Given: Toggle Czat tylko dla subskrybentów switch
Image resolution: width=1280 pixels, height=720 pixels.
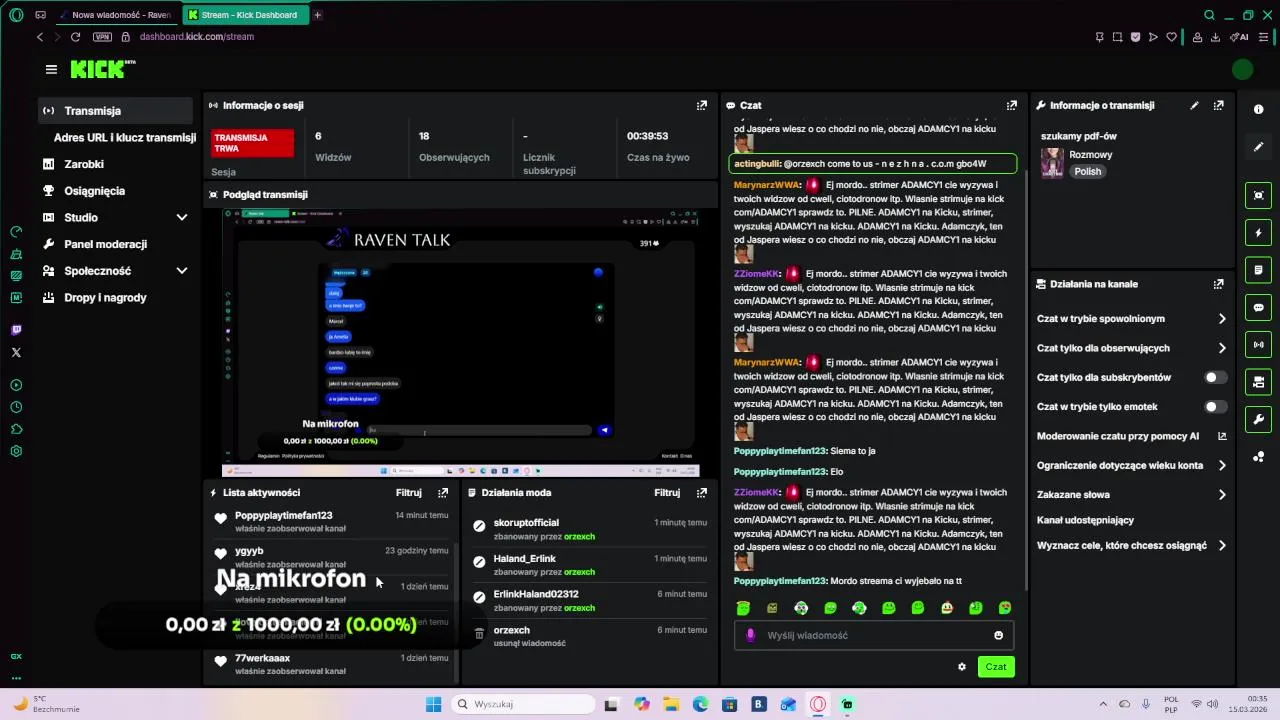Looking at the screenshot, I should pyautogui.click(x=1215, y=377).
